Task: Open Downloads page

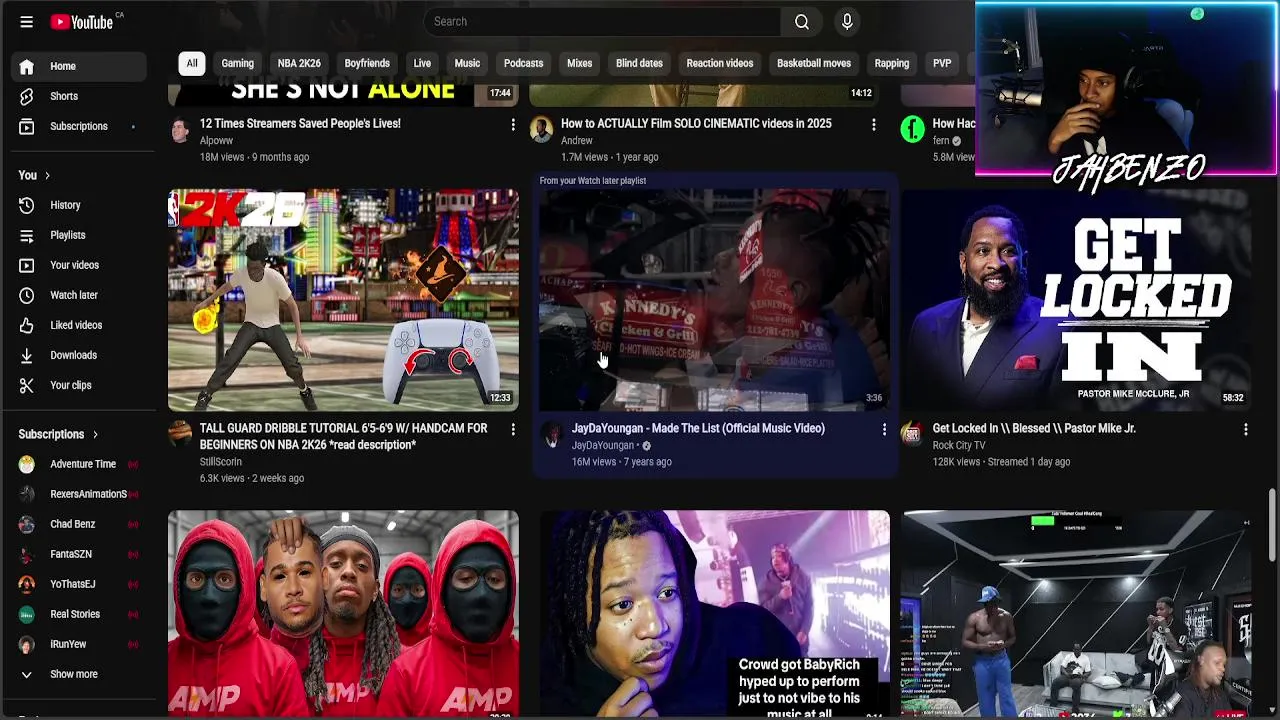Action: (79, 355)
